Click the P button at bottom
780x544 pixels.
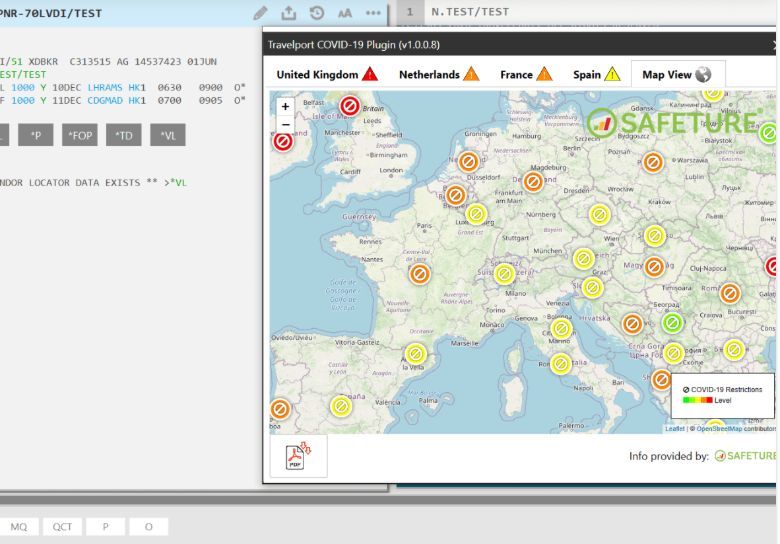[x=105, y=527]
